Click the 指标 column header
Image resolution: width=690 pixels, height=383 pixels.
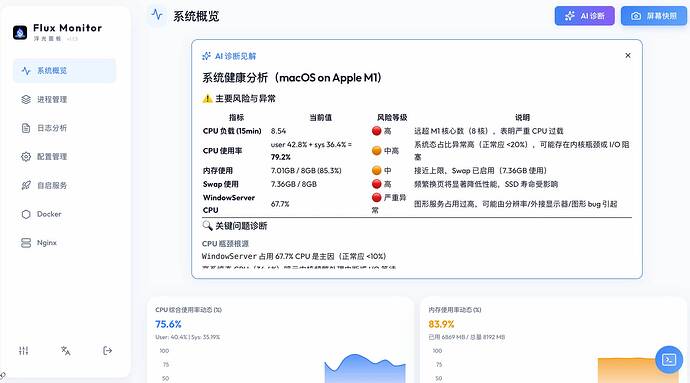pos(236,118)
